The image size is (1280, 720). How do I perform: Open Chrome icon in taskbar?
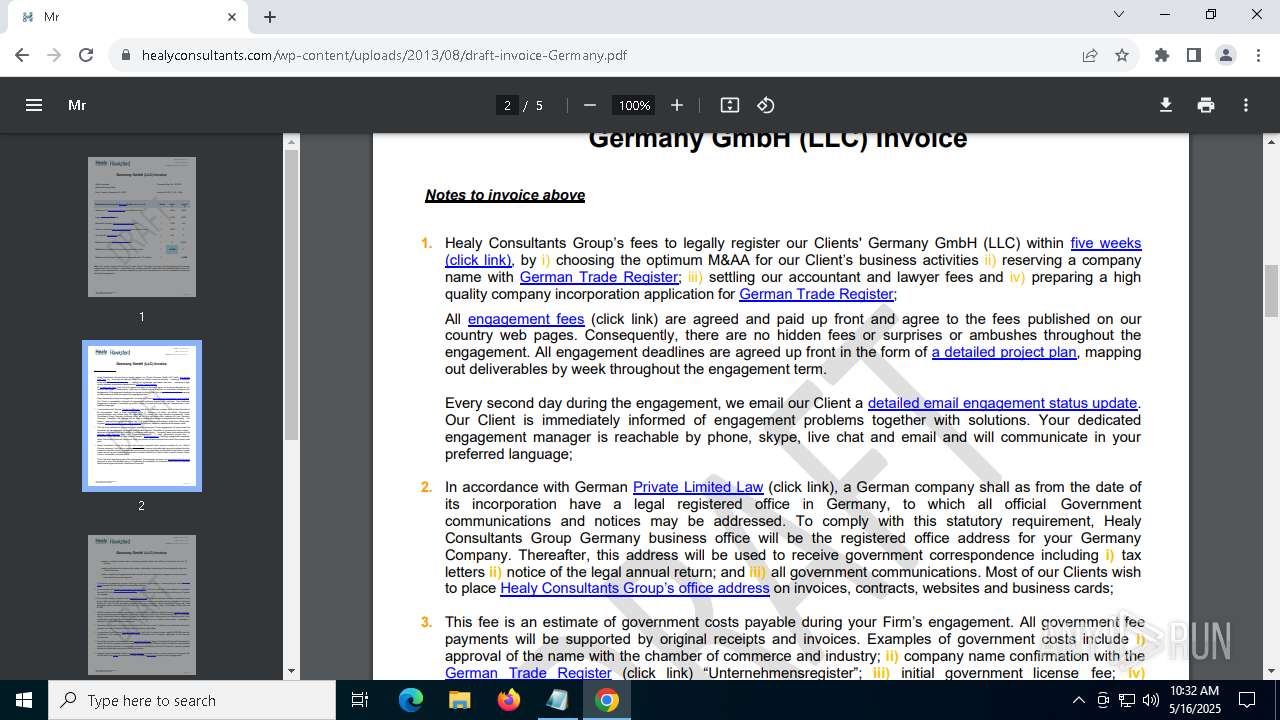point(606,700)
